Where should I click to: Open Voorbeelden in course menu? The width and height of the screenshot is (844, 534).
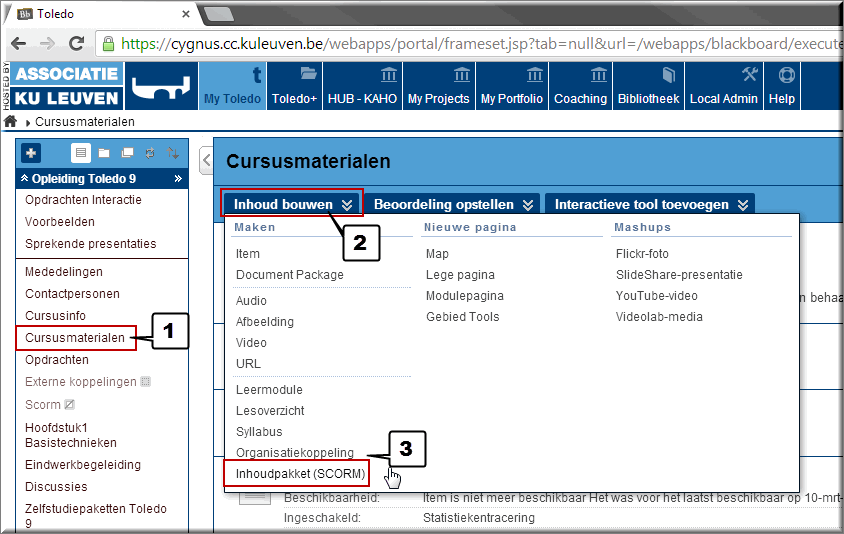tap(60, 222)
